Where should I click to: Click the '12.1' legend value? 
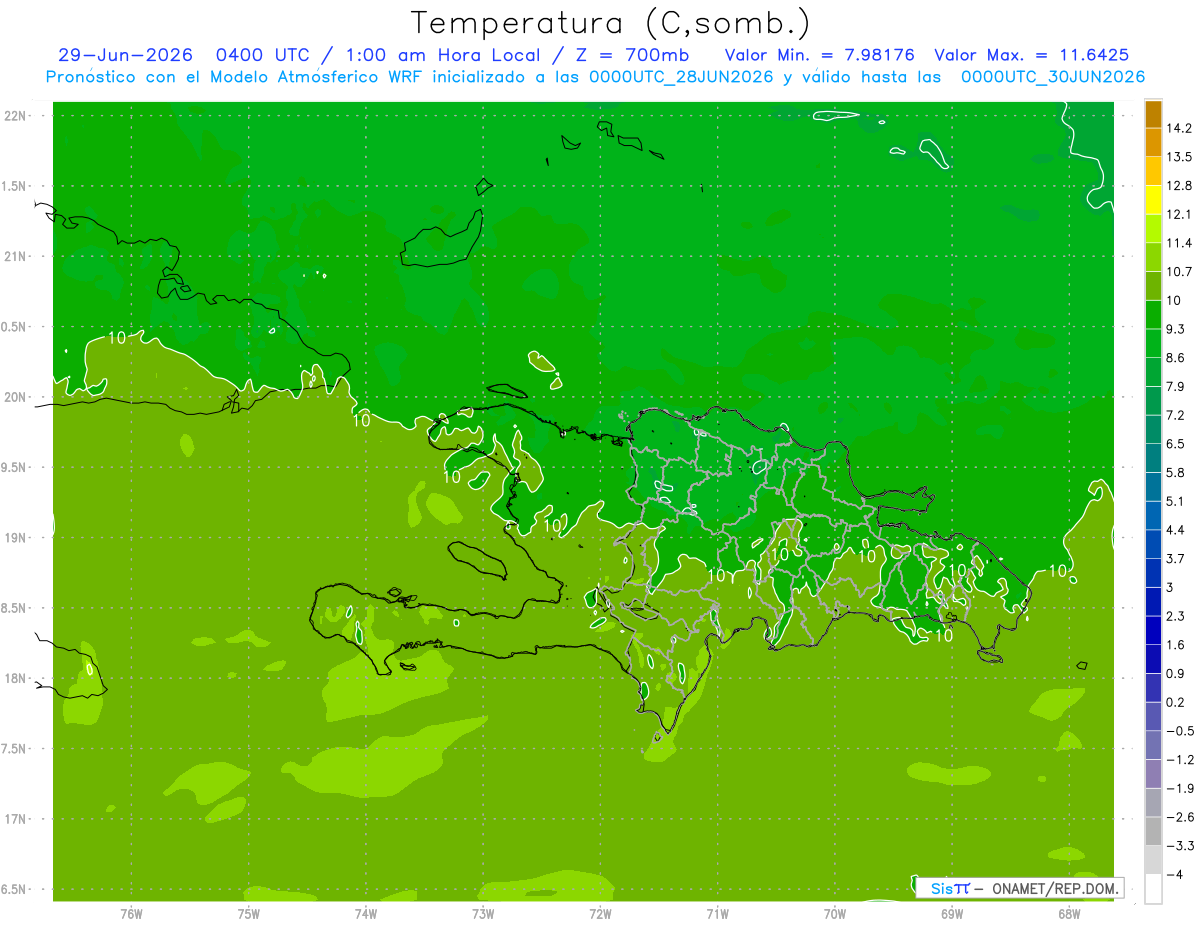pyautogui.click(x=1180, y=214)
